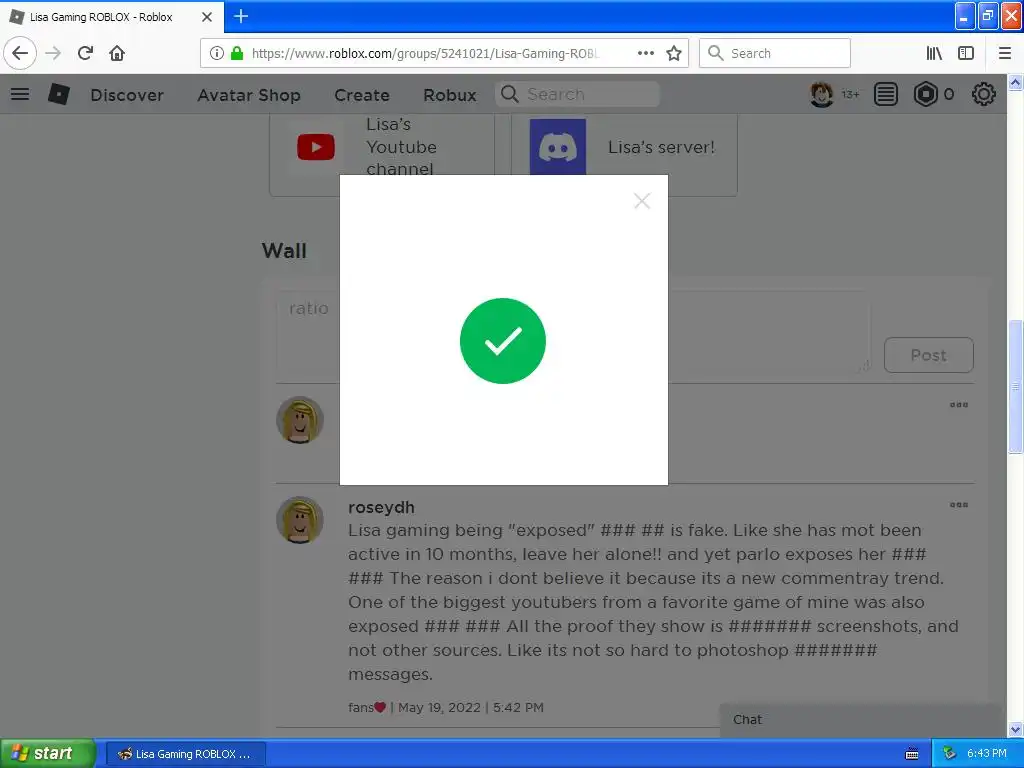Expand the Chat panel

point(860,720)
